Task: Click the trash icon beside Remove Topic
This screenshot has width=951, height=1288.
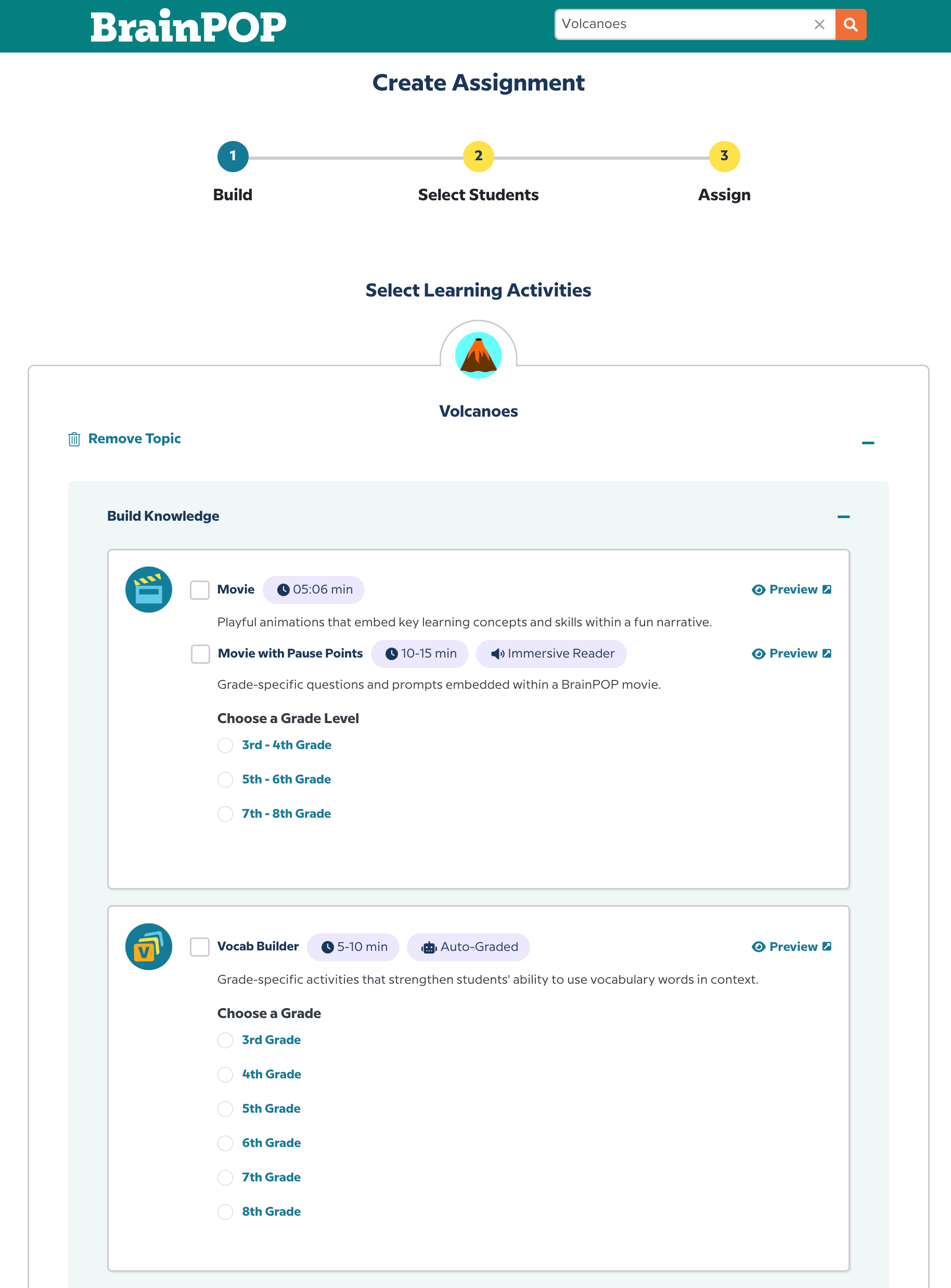Action: (74, 439)
